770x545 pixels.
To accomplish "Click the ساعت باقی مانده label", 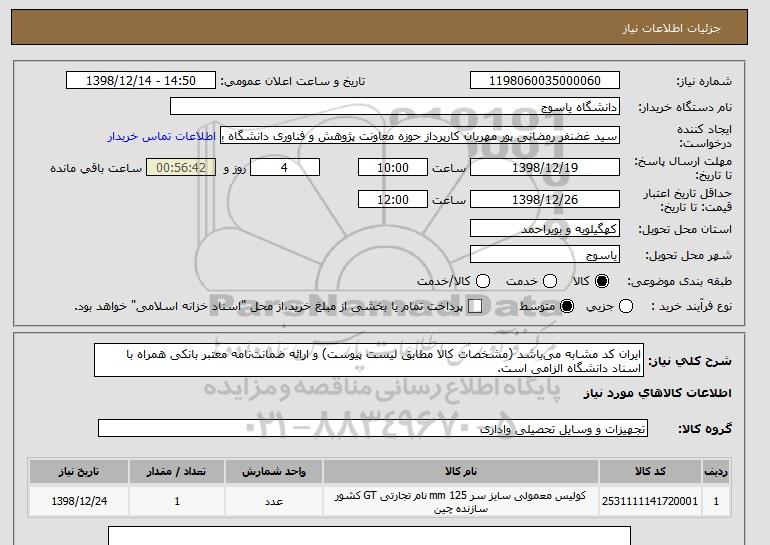I will point(96,168).
